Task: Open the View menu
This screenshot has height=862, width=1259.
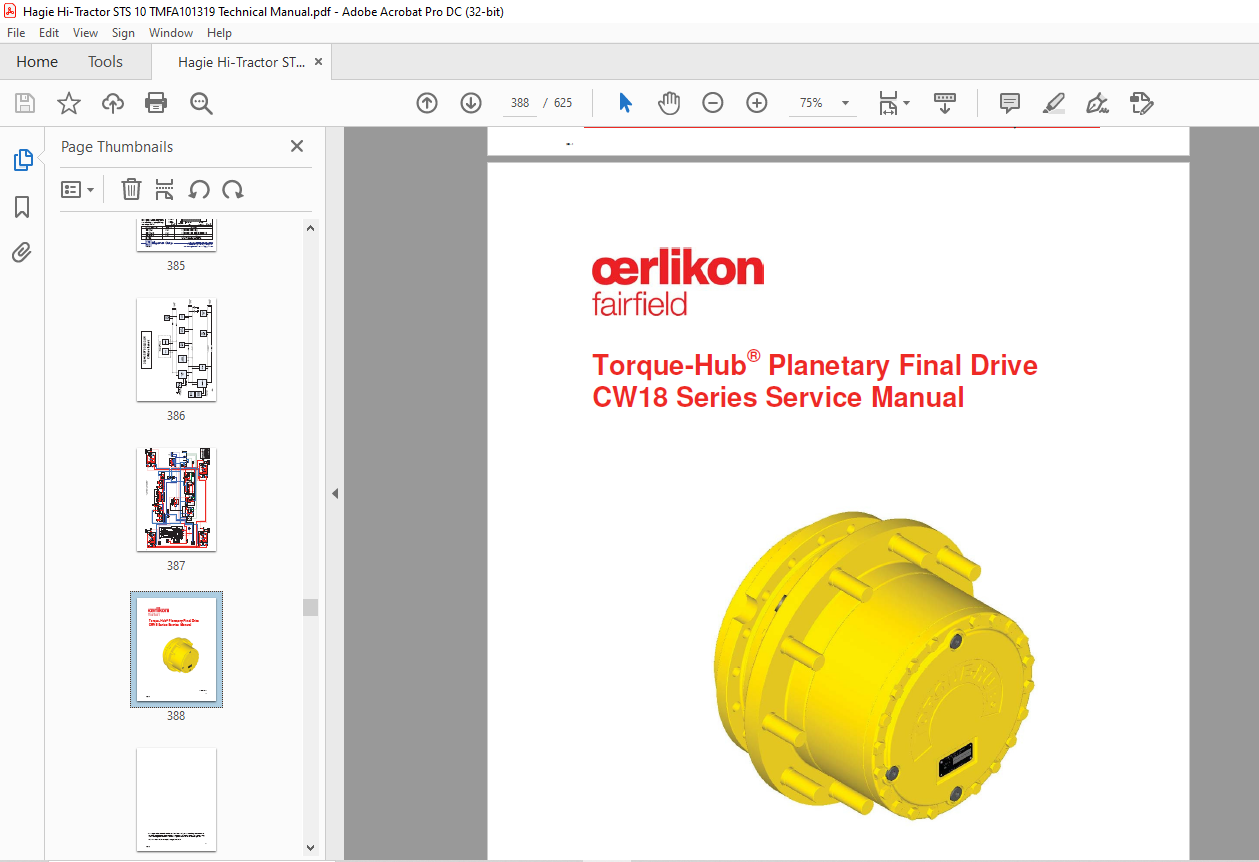Action: 85,33
